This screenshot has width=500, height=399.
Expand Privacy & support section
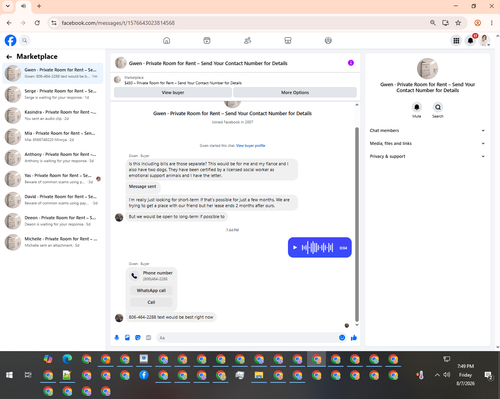427,156
